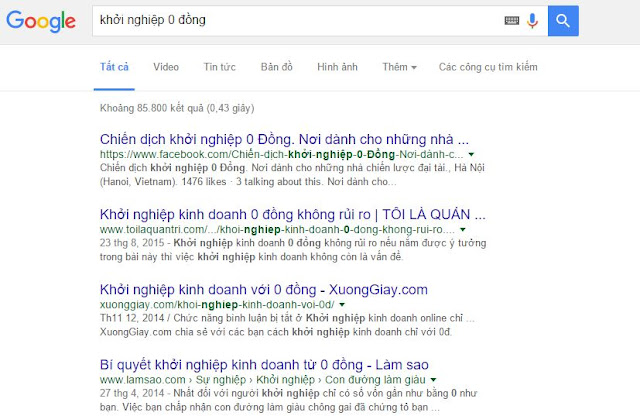Expand the arrow beside the toilaquantri.com URL
Image resolution: width=640 pixels, height=416 pixels.
(x=463, y=229)
